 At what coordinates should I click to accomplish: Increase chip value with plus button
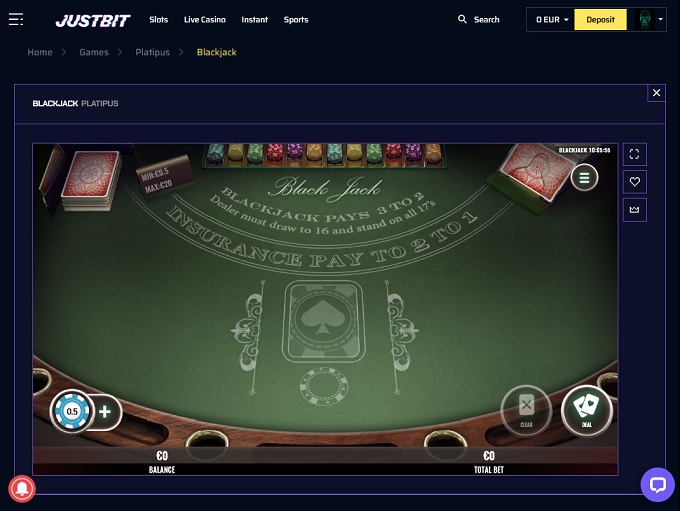(105, 412)
